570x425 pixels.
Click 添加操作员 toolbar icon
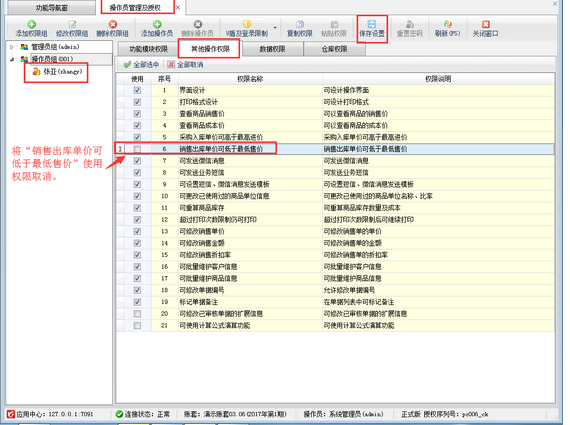point(157,24)
